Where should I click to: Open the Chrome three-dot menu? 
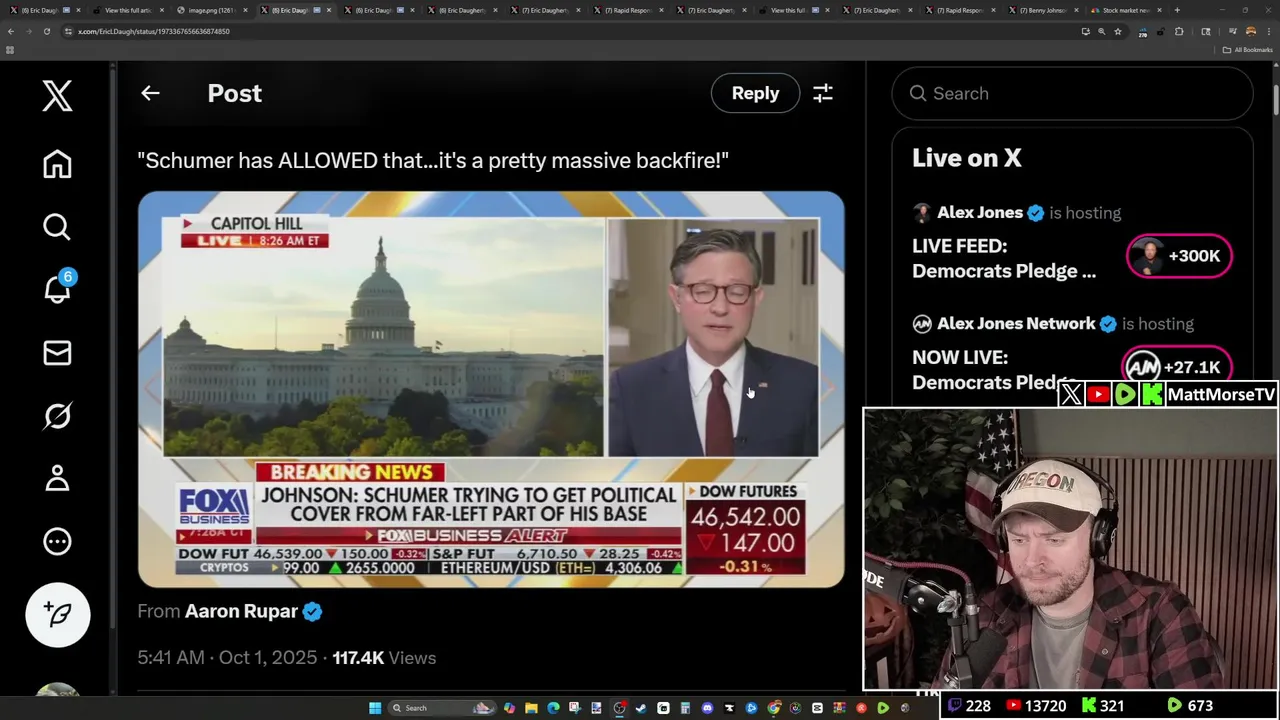[x=1269, y=31]
